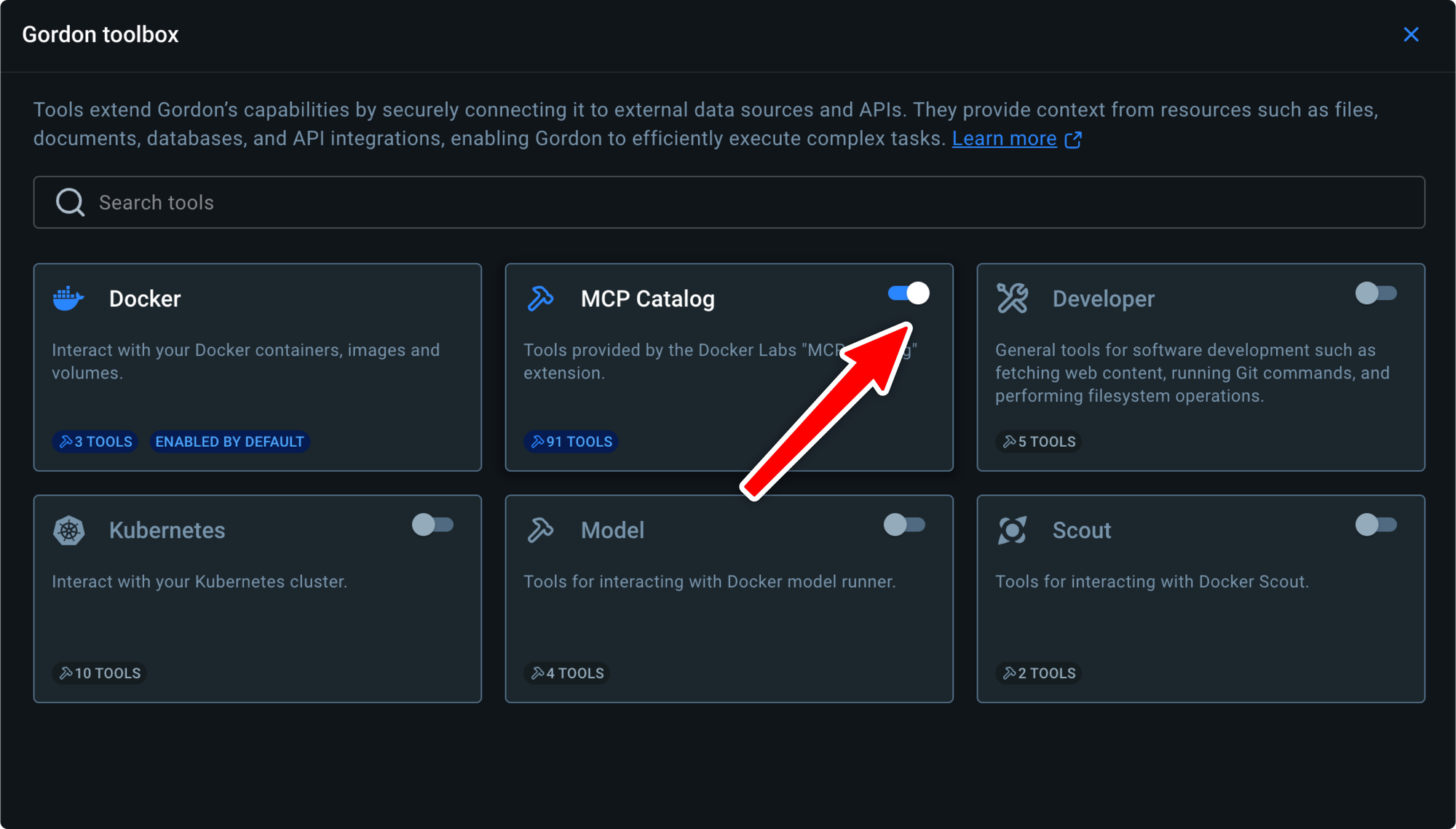Click the ENABLED BY DEFAULT badge
This screenshot has width=1456, height=829.
(x=229, y=442)
